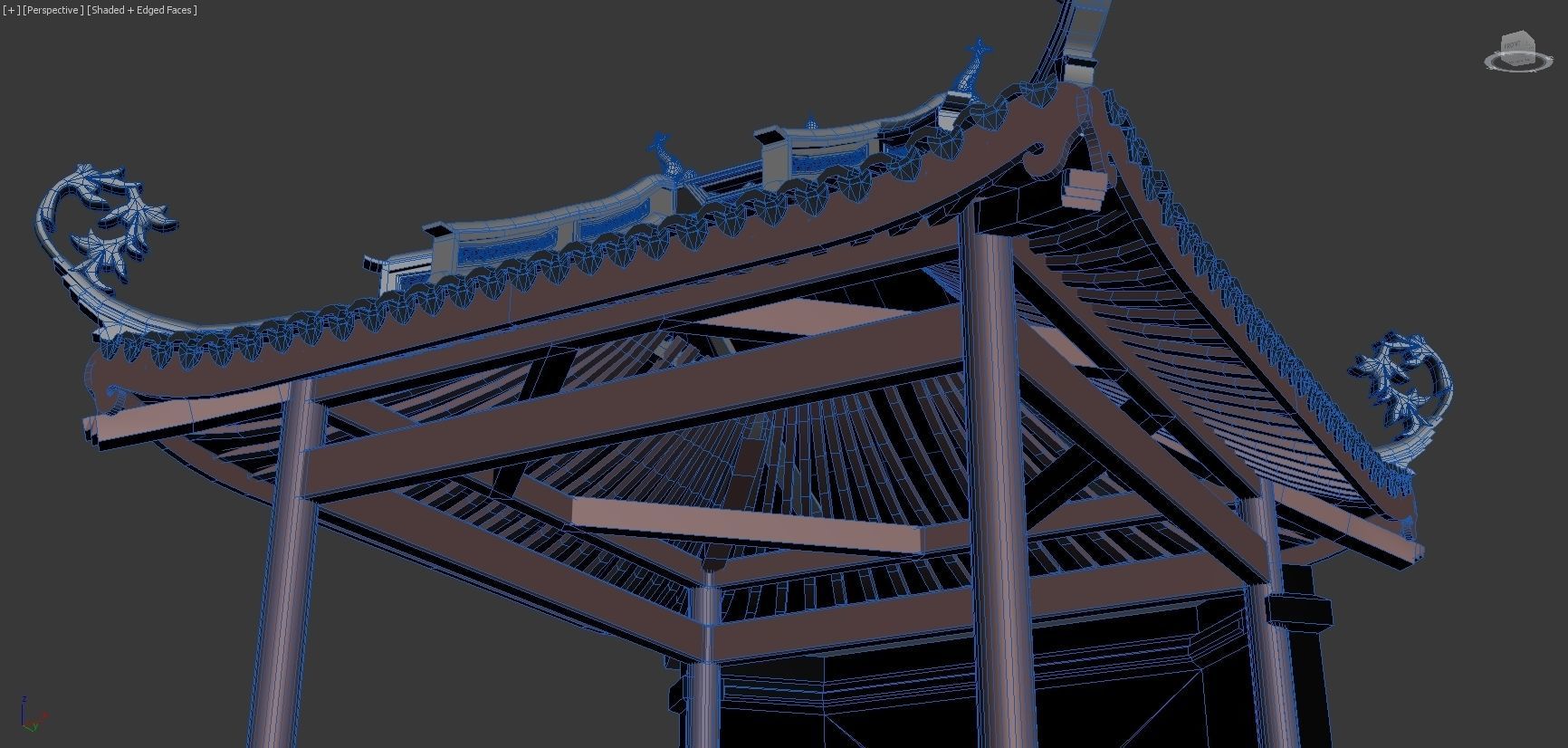Open the [+] viewport general menu

click(x=11, y=10)
